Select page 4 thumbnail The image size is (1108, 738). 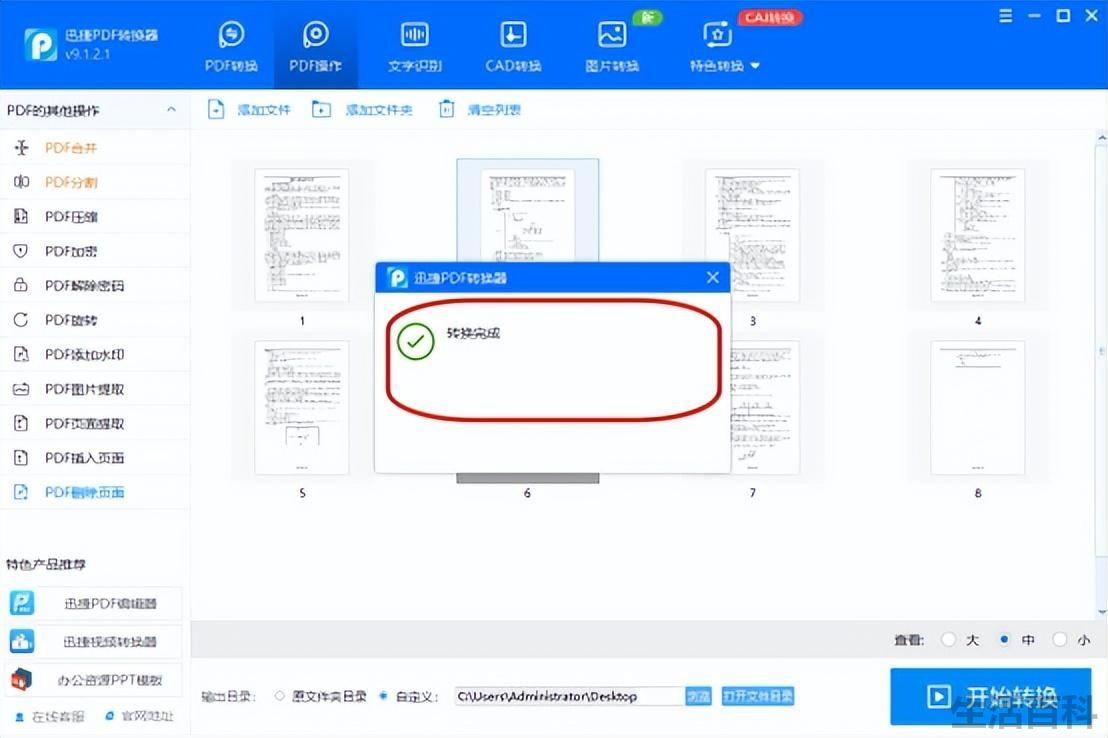pyautogui.click(x=978, y=235)
